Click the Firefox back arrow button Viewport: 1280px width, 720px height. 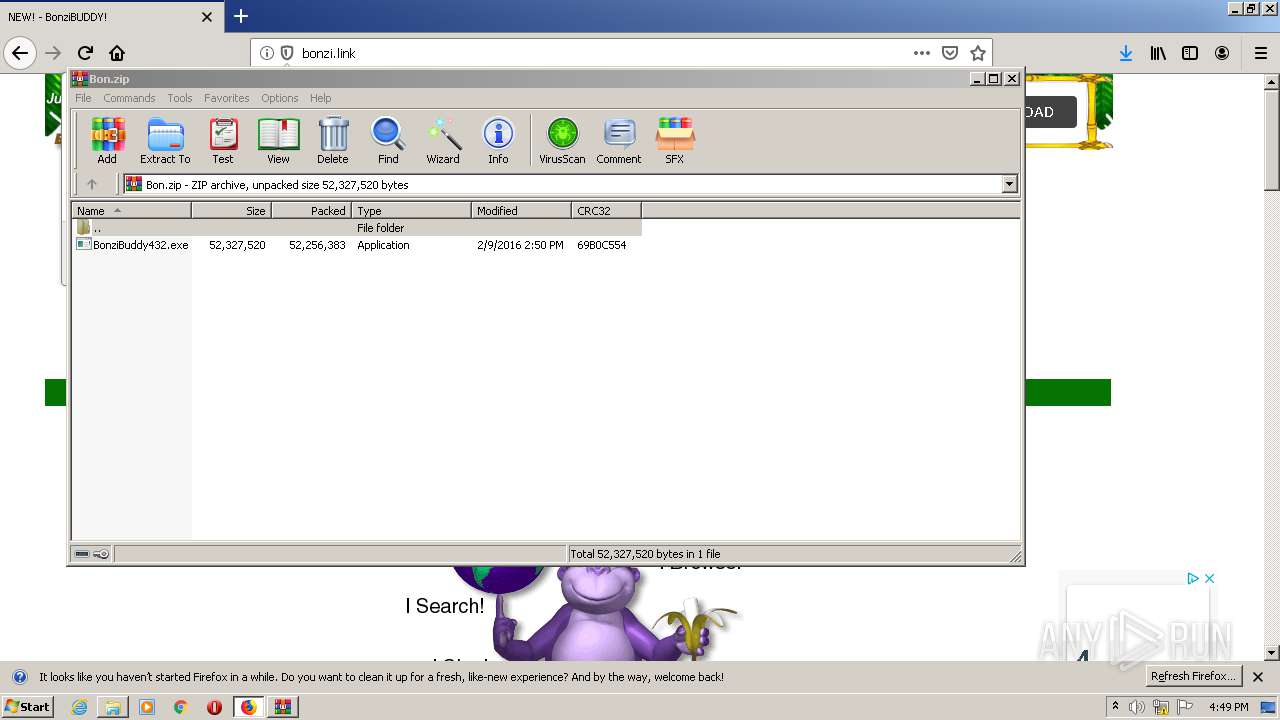[x=20, y=53]
